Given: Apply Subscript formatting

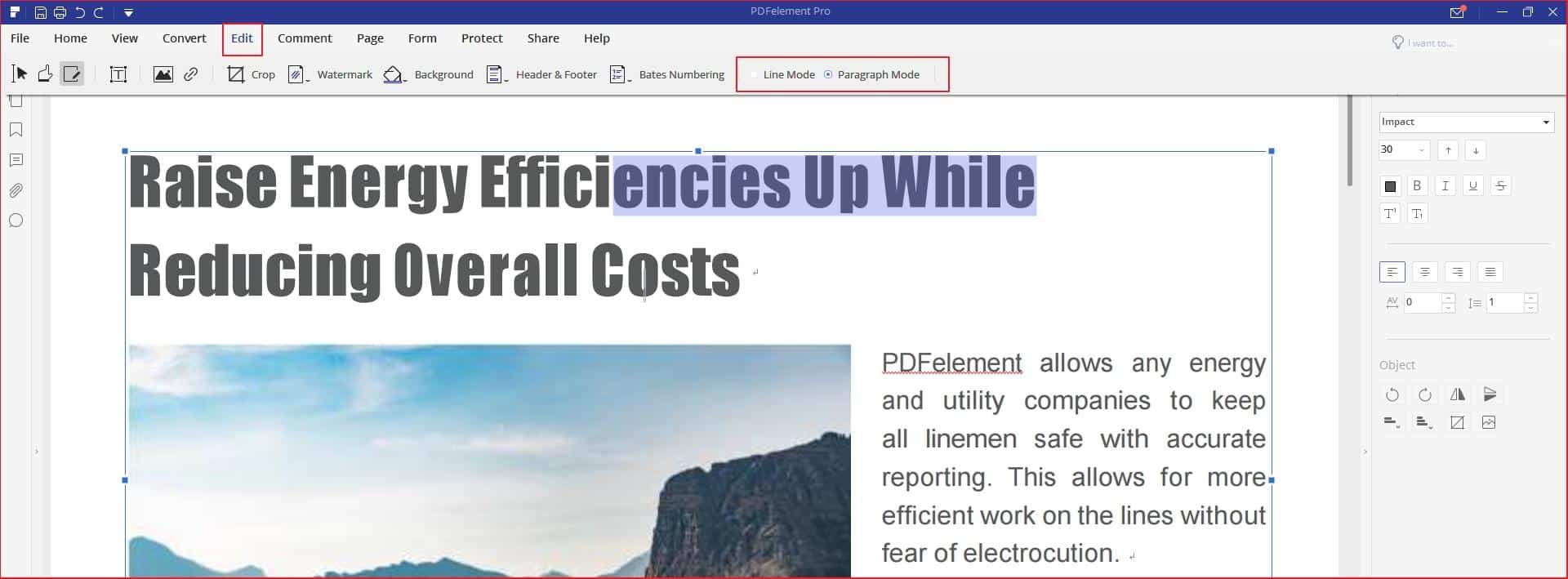Looking at the screenshot, I should [x=1417, y=214].
